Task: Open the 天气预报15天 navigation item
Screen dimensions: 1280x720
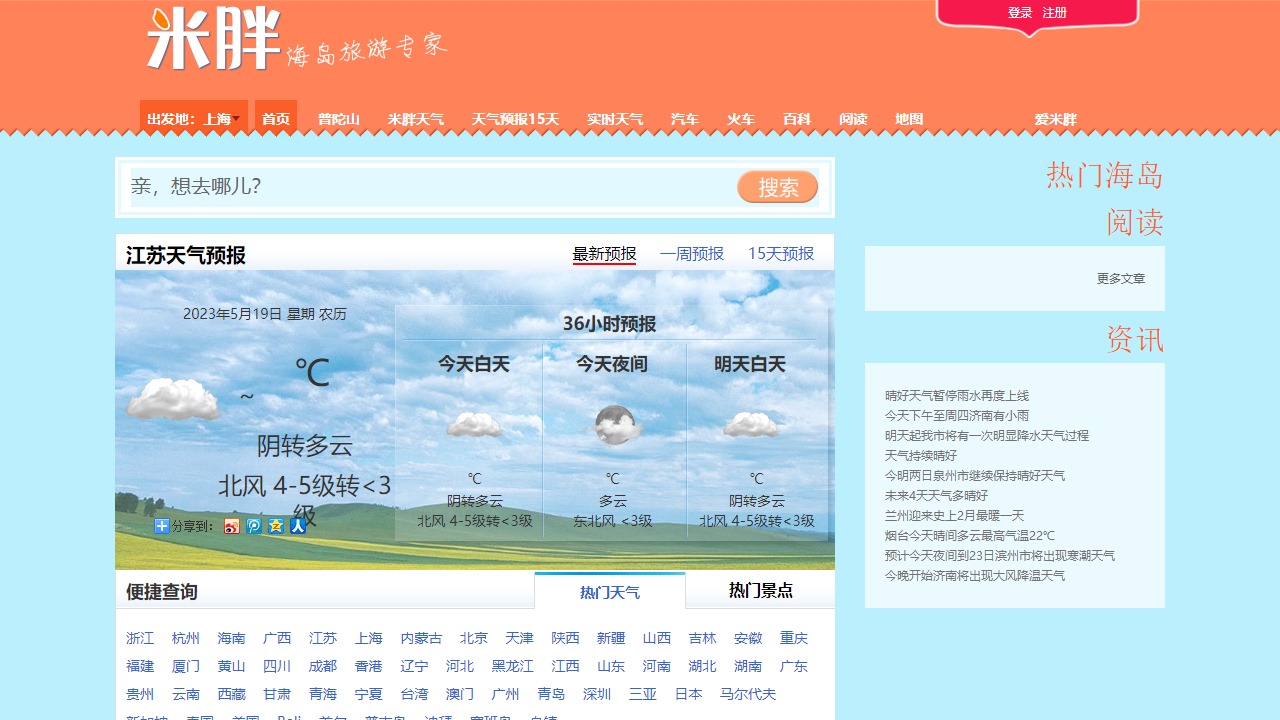Action: click(x=516, y=118)
